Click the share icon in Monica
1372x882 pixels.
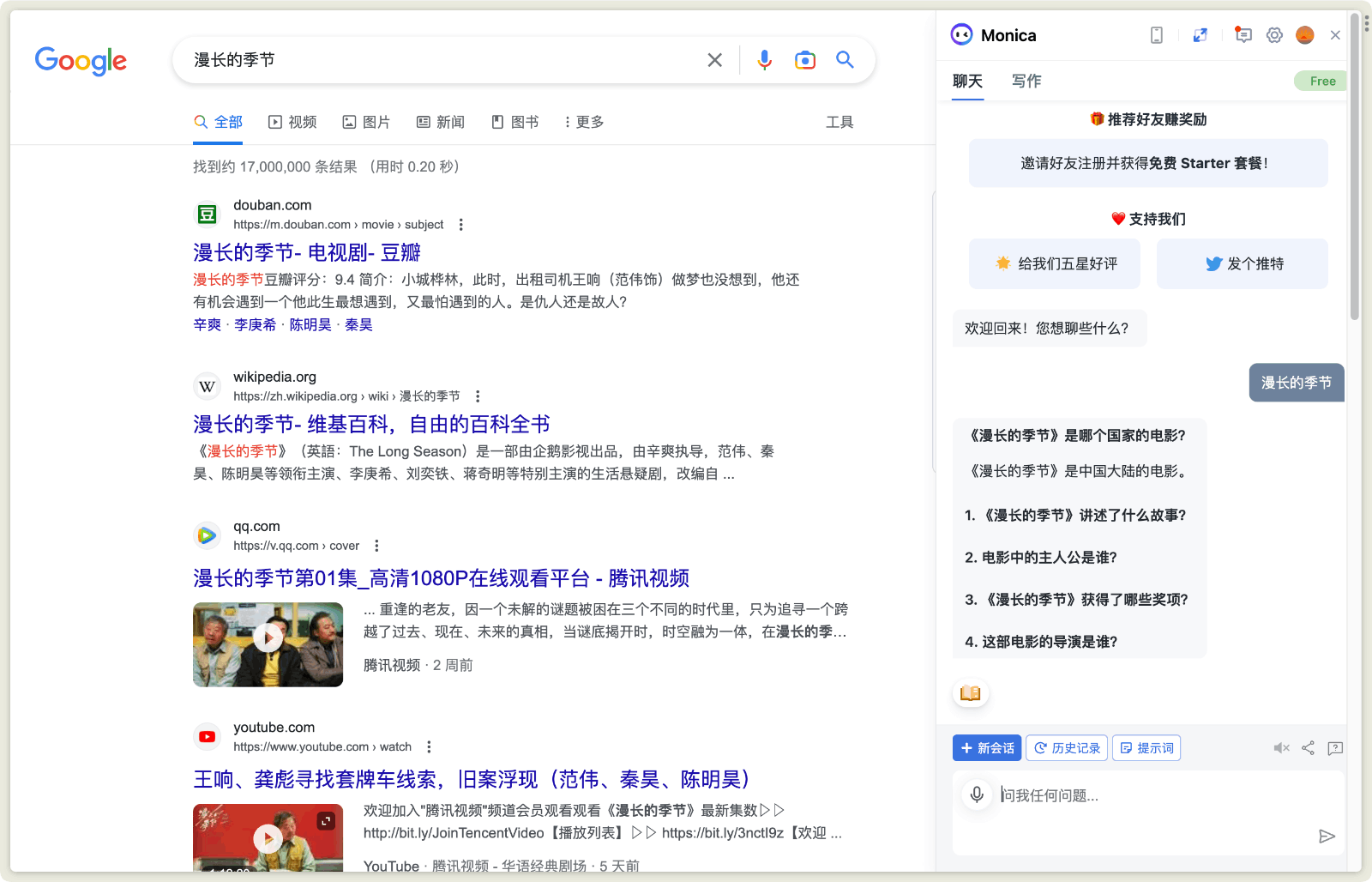[x=1308, y=748]
